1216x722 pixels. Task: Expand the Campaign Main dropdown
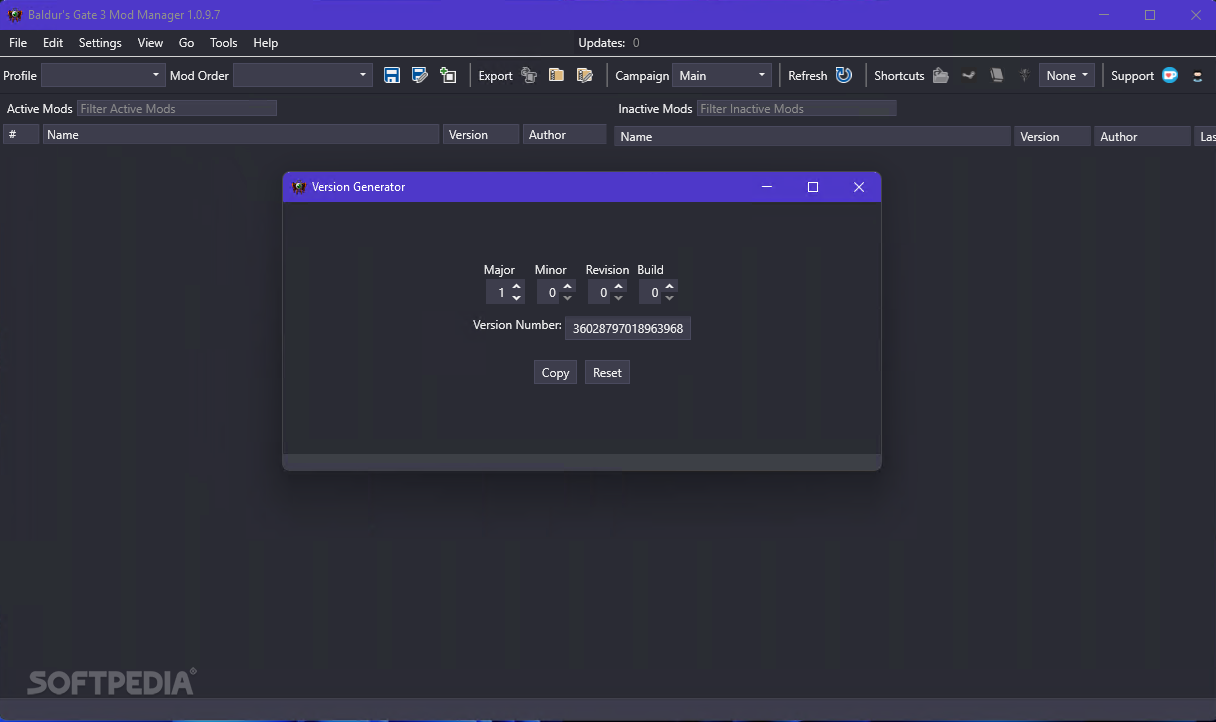722,75
